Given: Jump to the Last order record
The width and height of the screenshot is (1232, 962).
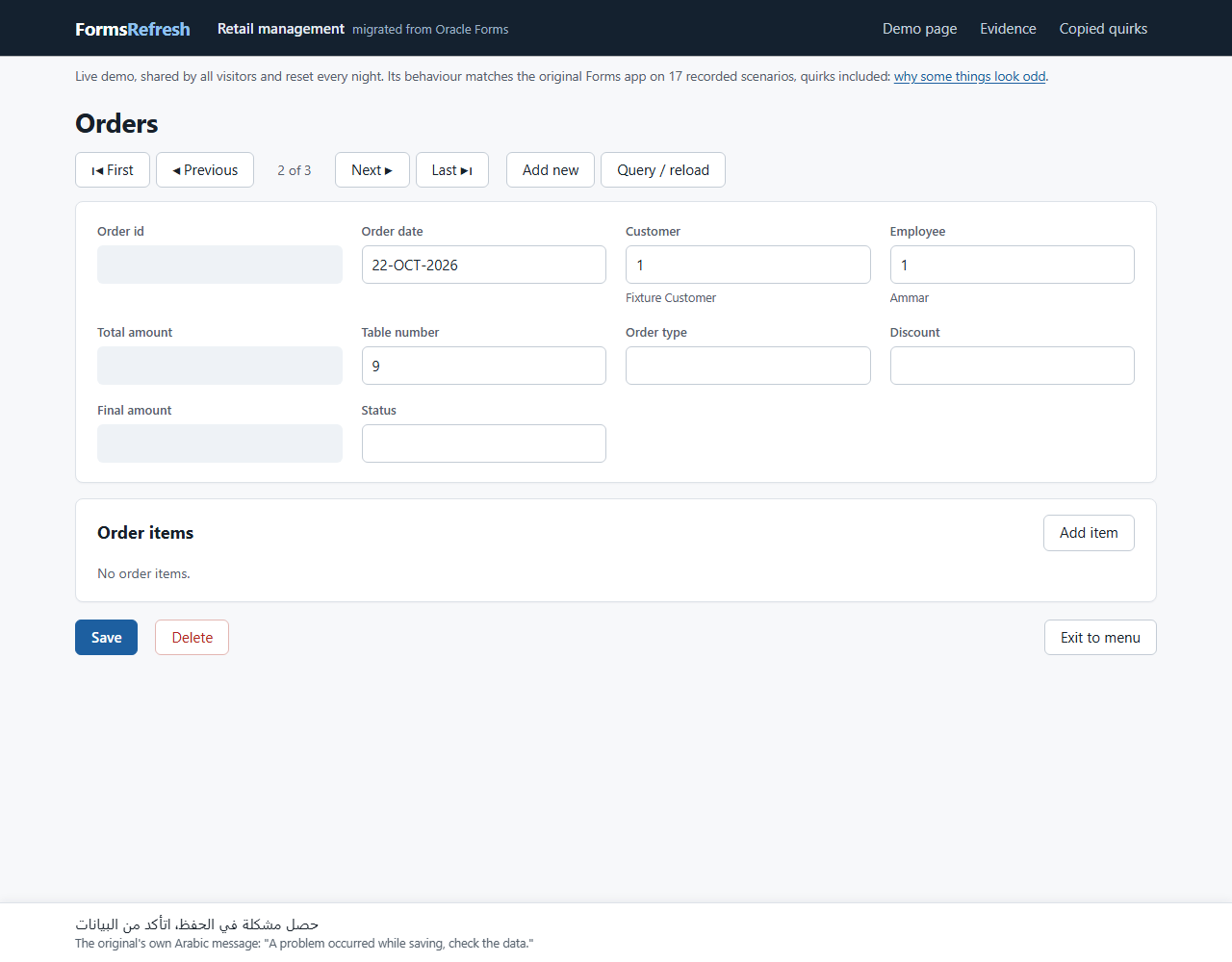Looking at the screenshot, I should pyautogui.click(x=452, y=170).
